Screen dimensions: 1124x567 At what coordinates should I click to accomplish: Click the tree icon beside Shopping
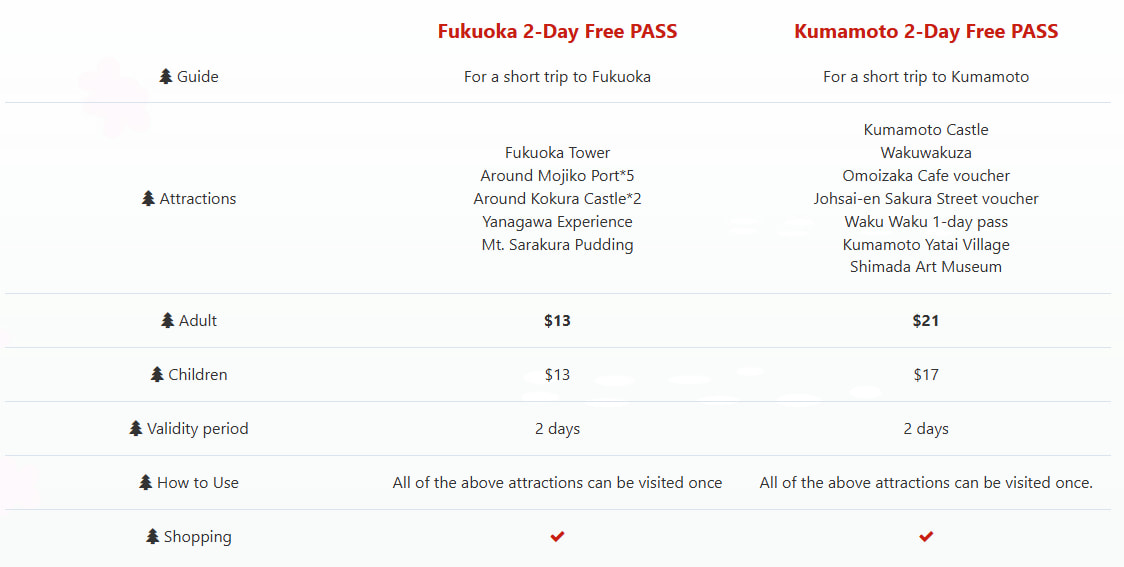[153, 536]
